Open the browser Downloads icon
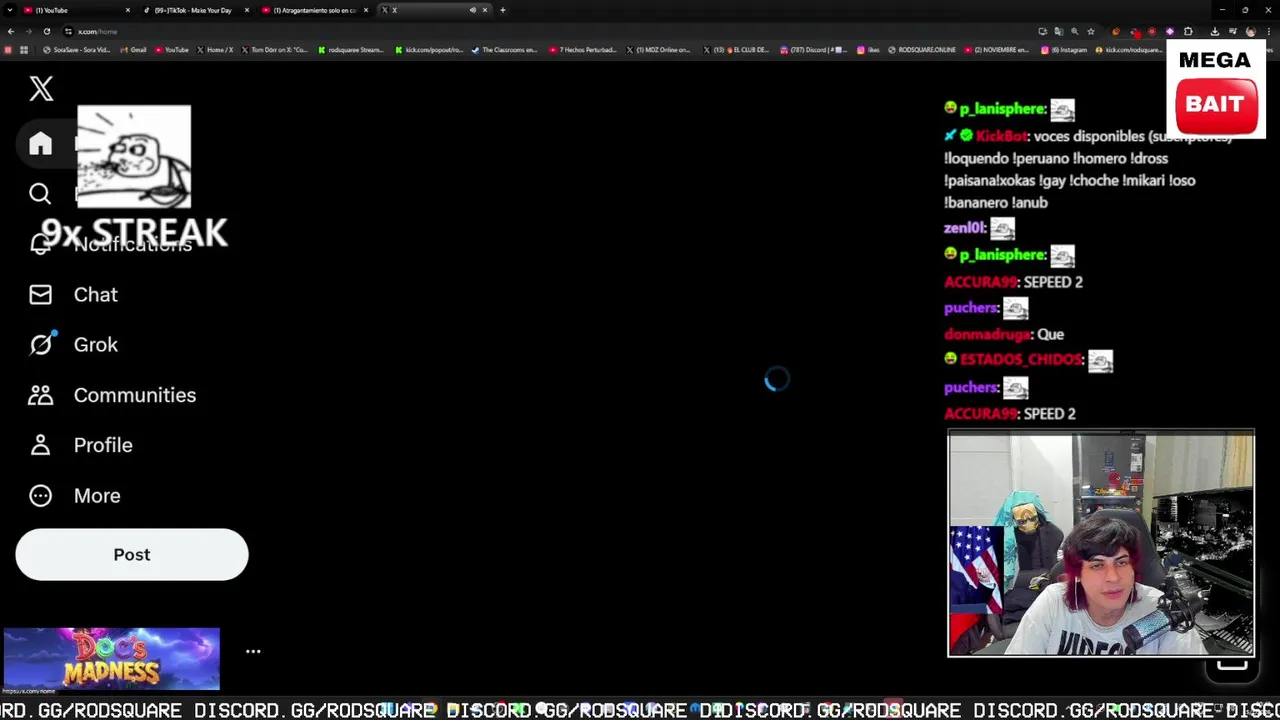Screen dimensions: 1280x720 tap(1215, 32)
